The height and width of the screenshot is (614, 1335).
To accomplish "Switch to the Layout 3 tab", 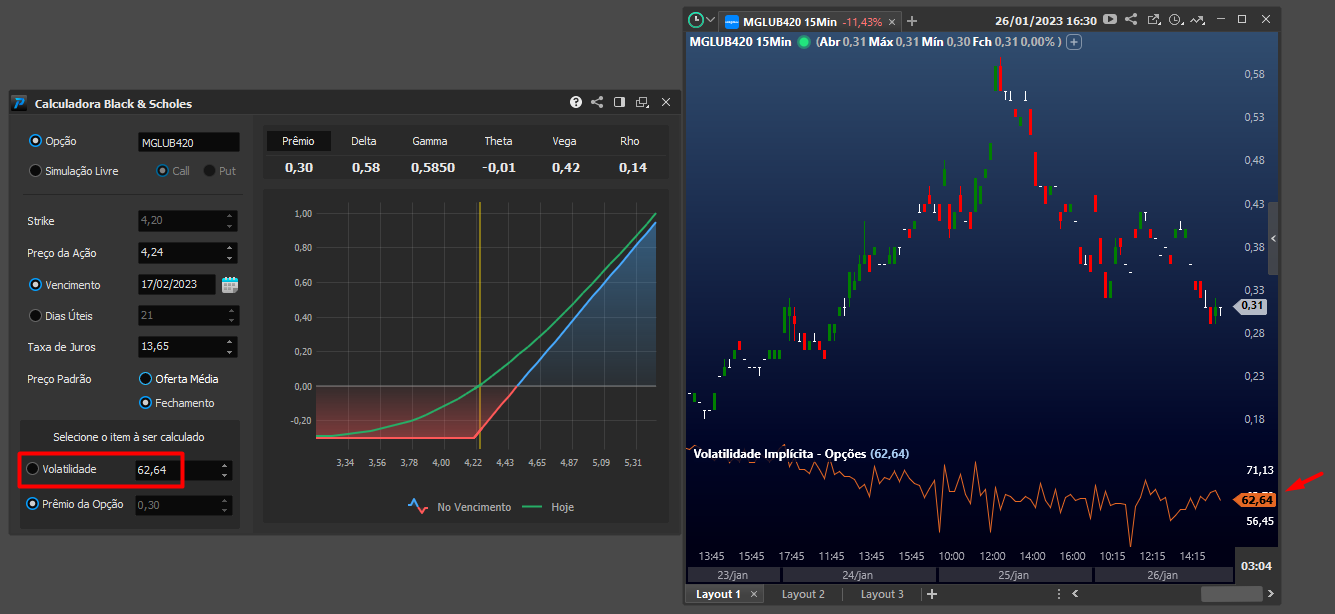I will tap(882, 594).
